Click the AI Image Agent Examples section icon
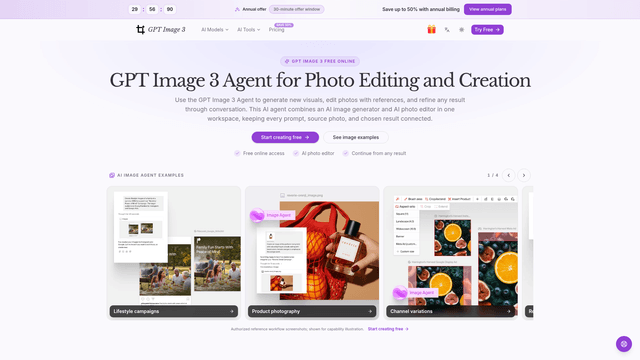Screen dimensions: 640x360 point(112,175)
